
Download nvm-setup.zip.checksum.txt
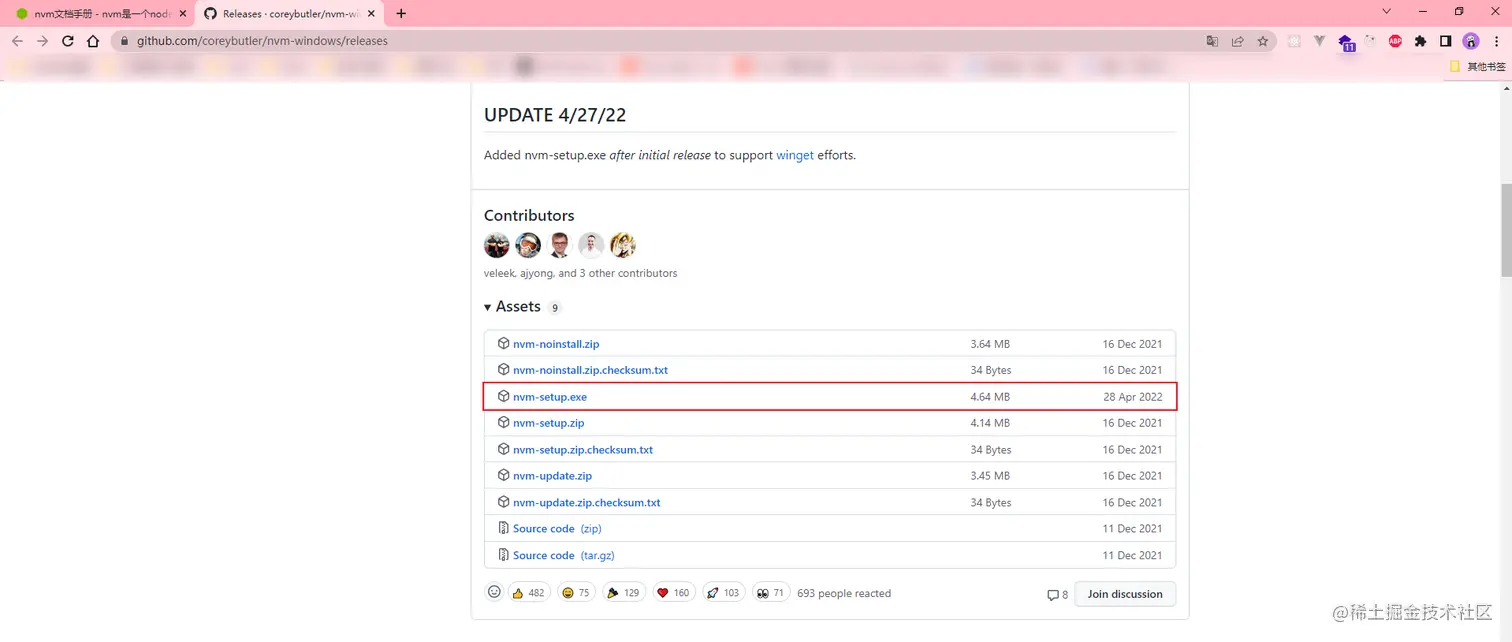coord(583,450)
